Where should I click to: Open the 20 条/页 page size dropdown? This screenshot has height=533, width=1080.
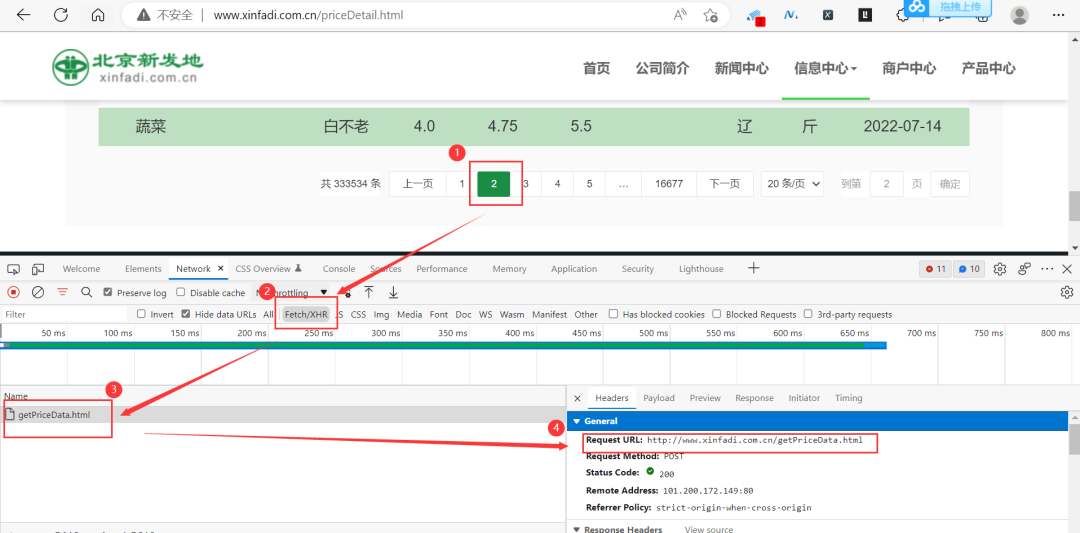point(792,184)
